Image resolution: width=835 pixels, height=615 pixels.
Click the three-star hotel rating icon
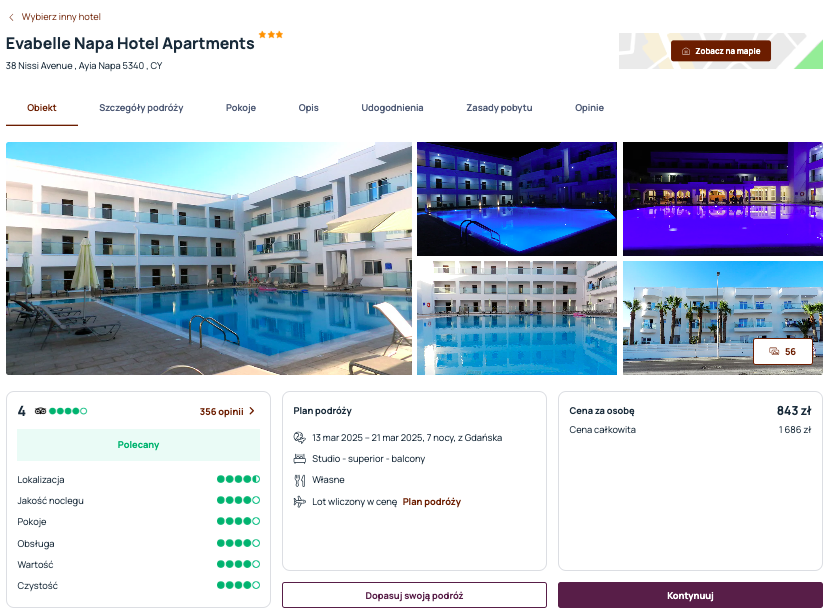click(271, 35)
